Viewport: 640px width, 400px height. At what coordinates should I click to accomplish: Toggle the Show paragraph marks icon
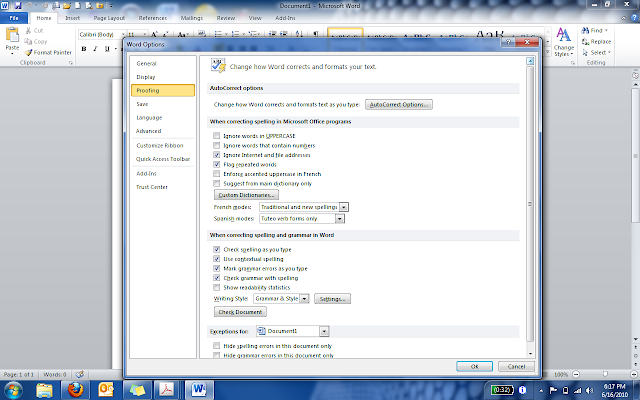[x=315, y=34]
